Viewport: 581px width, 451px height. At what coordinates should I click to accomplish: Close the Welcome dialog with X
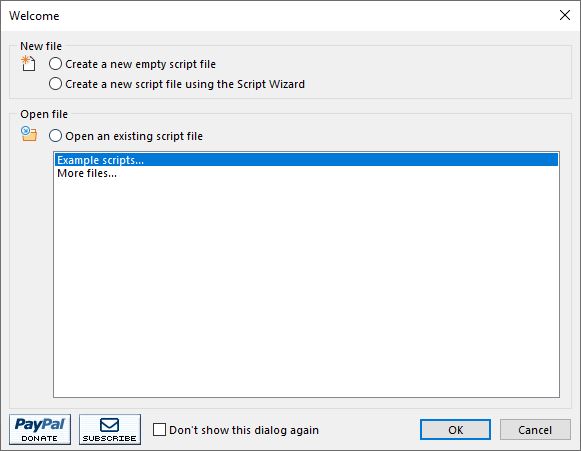click(x=565, y=15)
